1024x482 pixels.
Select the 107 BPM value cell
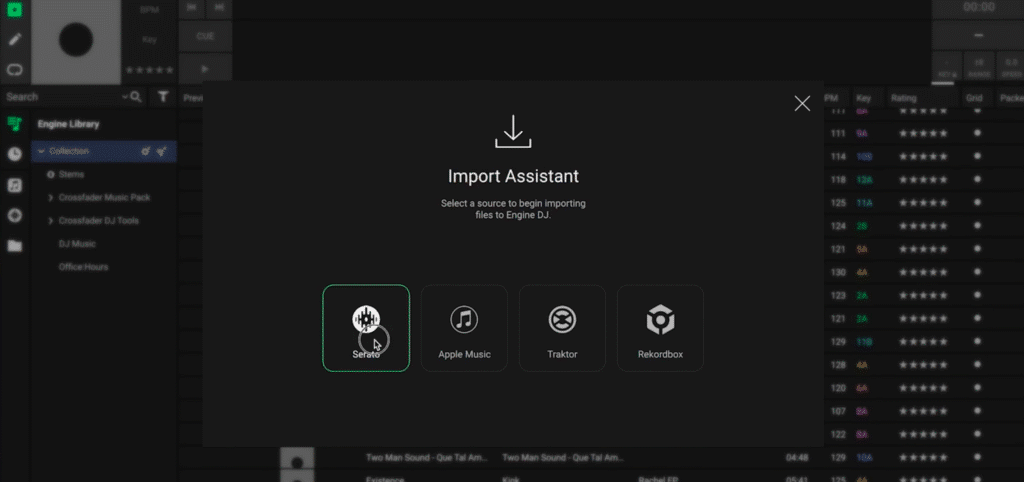point(838,411)
